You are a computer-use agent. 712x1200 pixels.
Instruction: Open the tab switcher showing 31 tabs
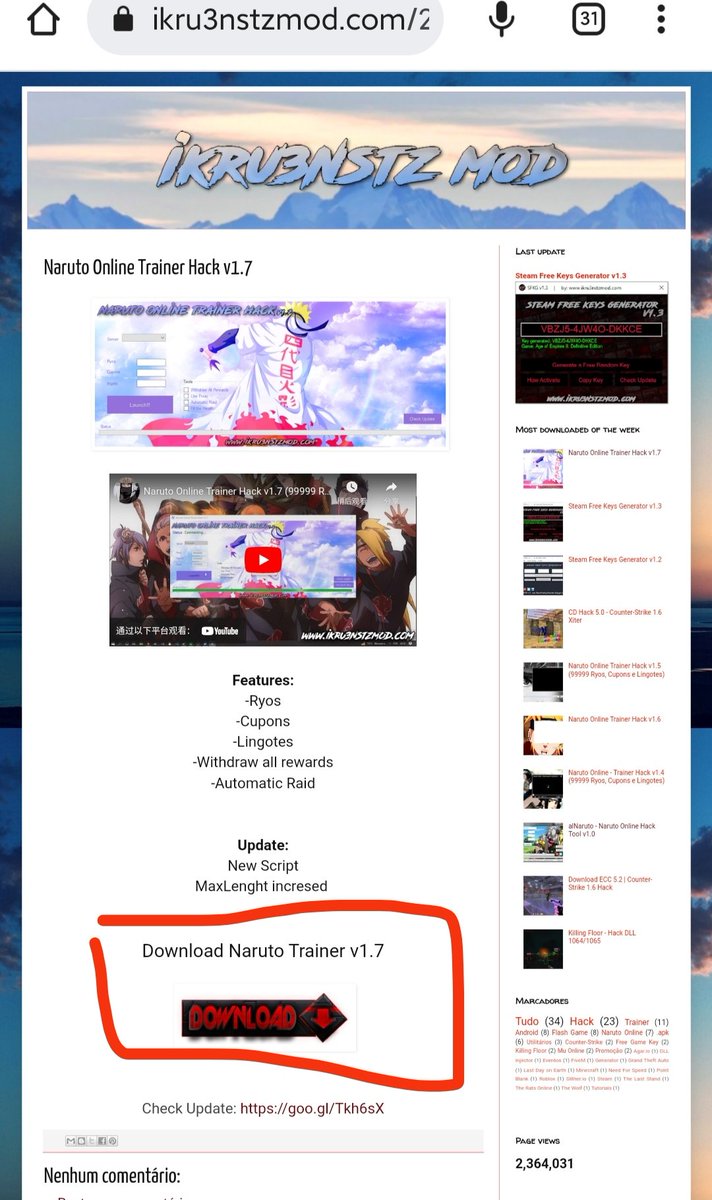coord(588,19)
